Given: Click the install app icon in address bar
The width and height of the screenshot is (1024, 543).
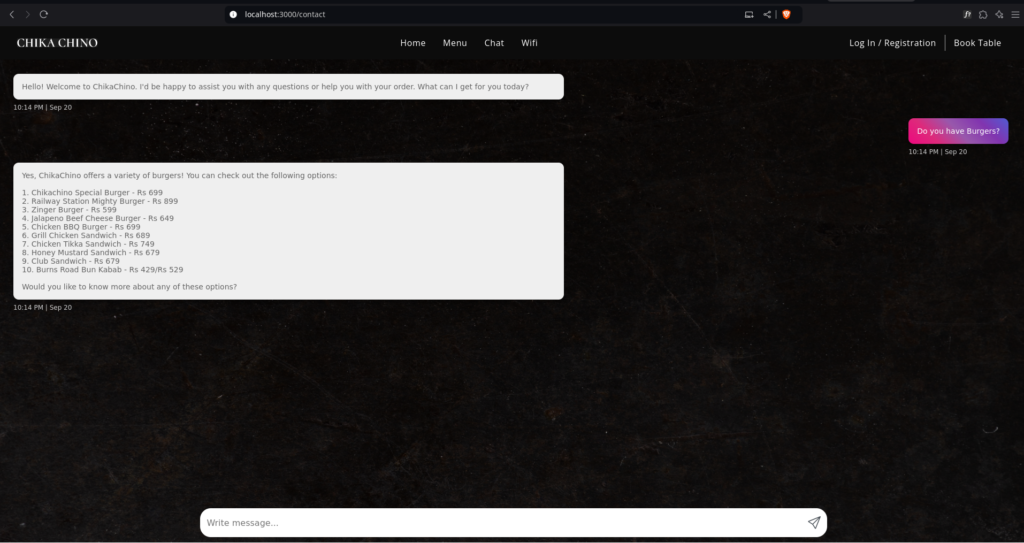Looking at the screenshot, I should tap(749, 14).
